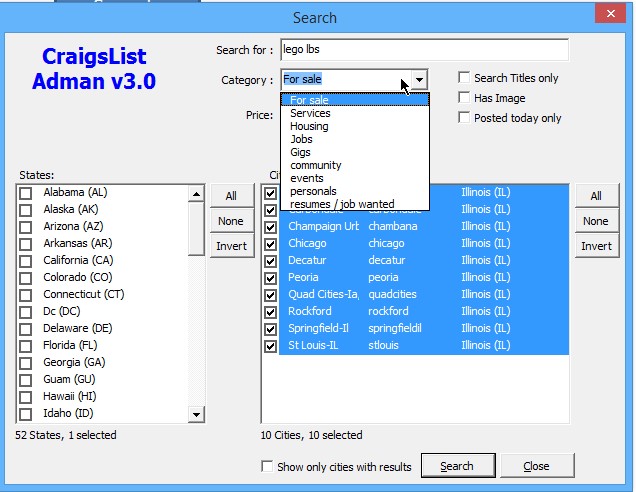Check the Guam (GU) state box
Screen dimensions: 636x492
coord(26,380)
